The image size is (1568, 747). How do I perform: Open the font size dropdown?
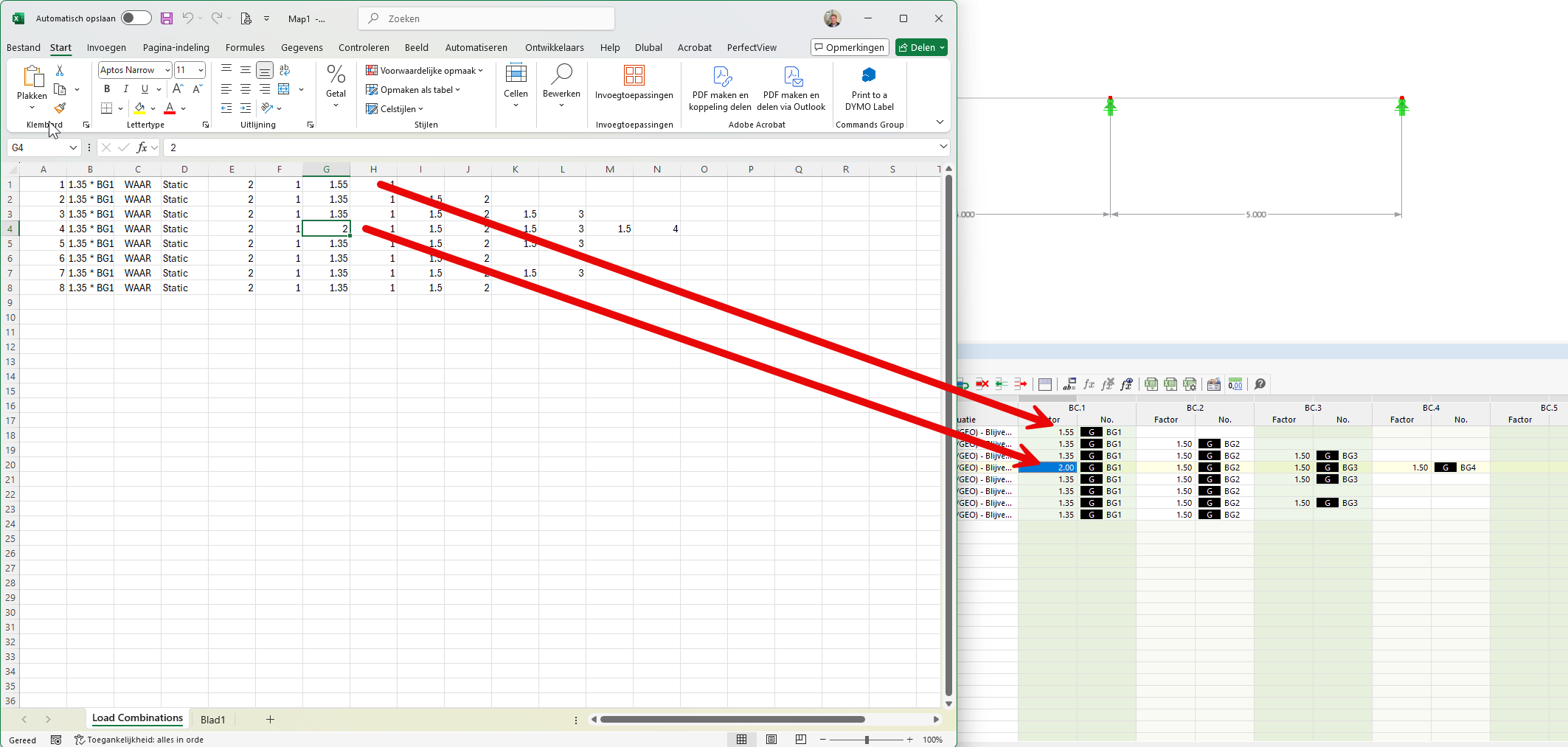click(201, 70)
